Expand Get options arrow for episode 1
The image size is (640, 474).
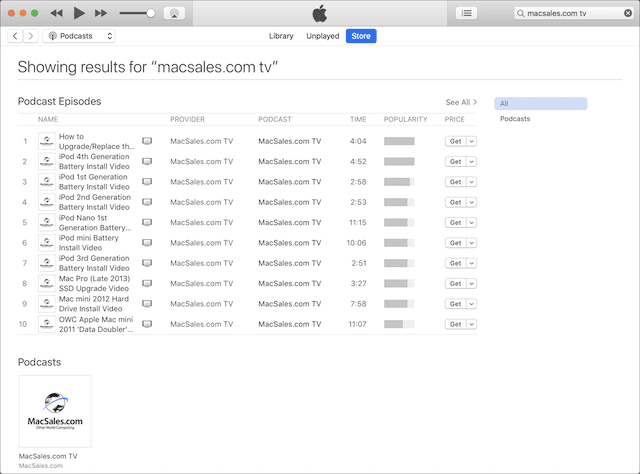coord(472,141)
